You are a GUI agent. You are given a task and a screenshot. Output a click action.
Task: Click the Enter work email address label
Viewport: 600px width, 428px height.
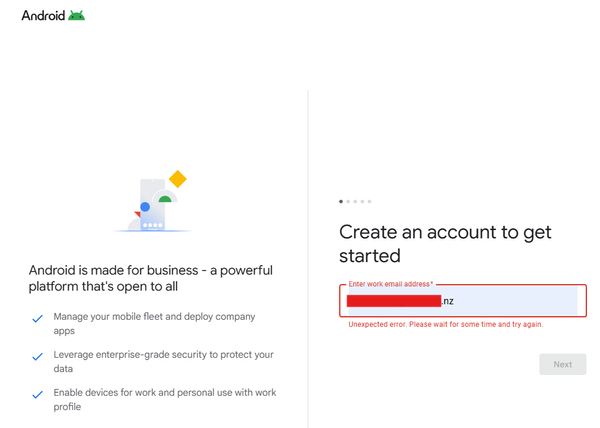pyautogui.click(x=391, y=284)
